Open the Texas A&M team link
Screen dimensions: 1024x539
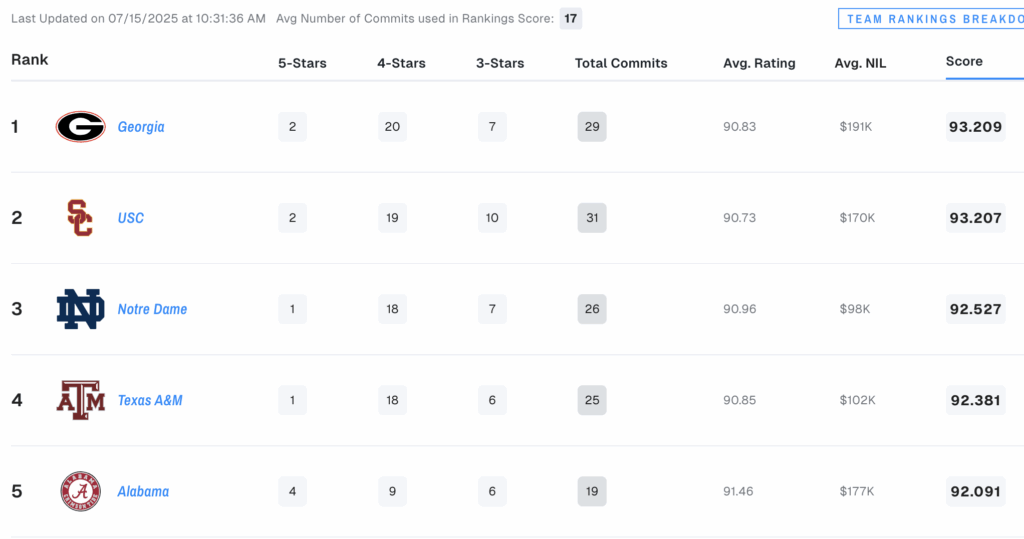(x=150, y=400)
